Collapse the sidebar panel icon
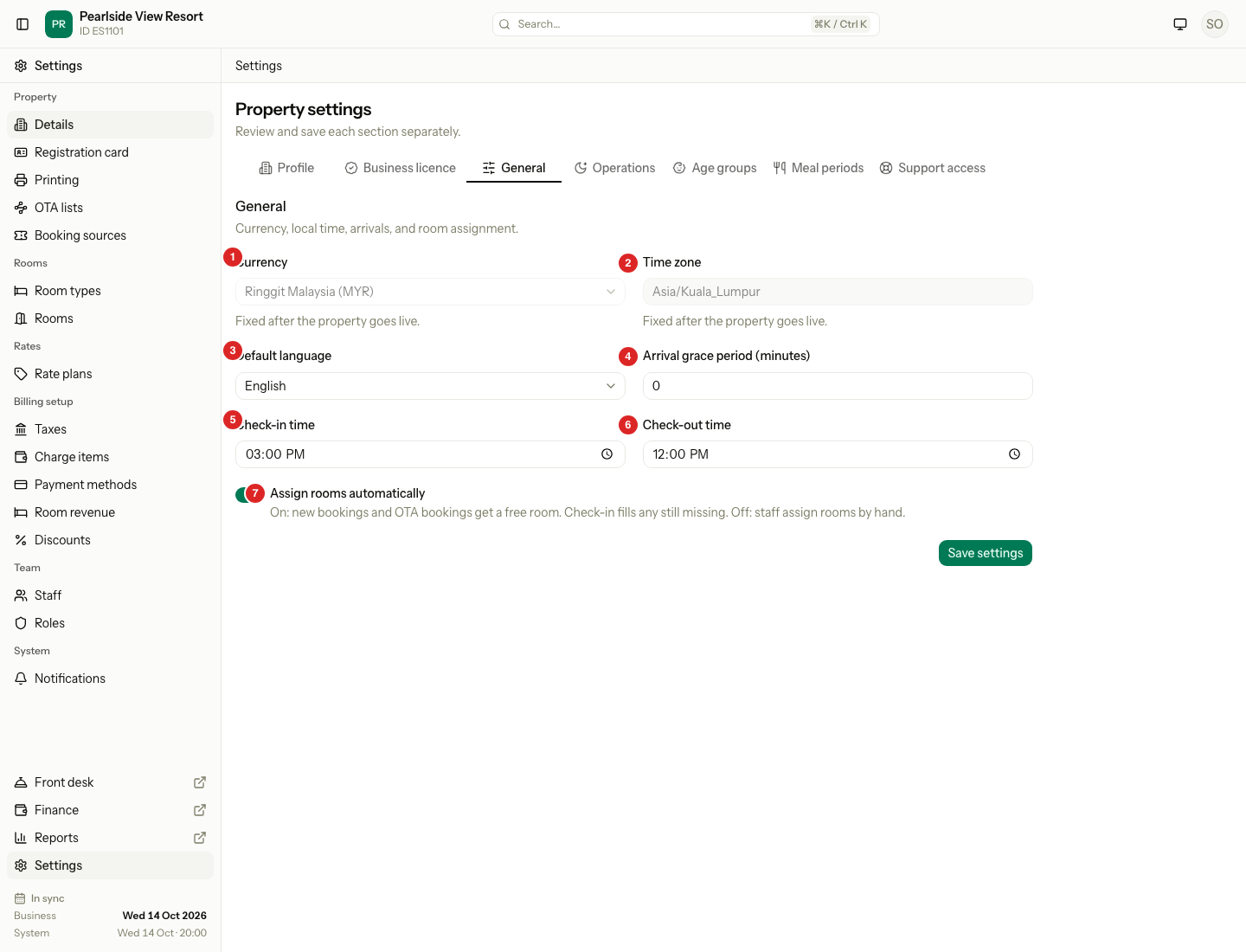Screen dimensions: 1246x952 (x=22, y=24)
